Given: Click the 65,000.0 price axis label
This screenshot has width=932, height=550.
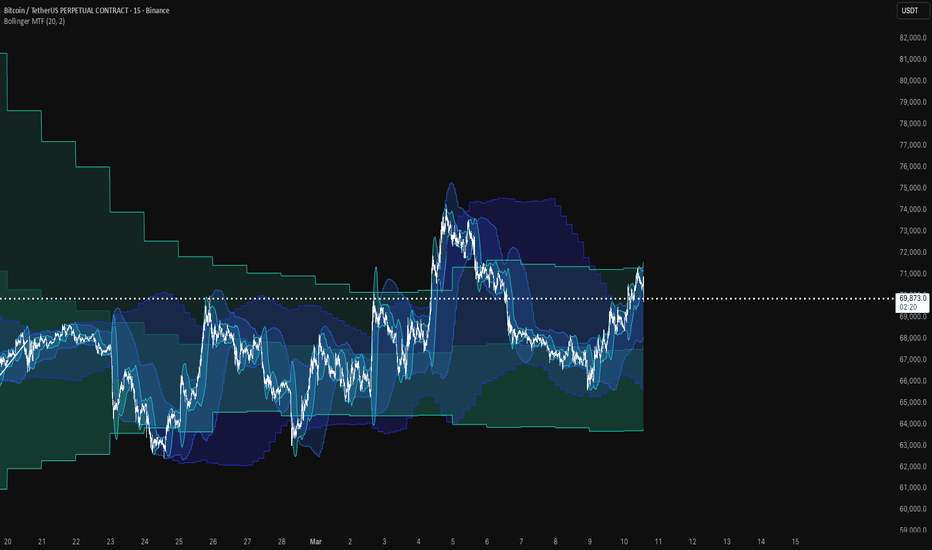Looking at the screenshot, I should [912, 402].
